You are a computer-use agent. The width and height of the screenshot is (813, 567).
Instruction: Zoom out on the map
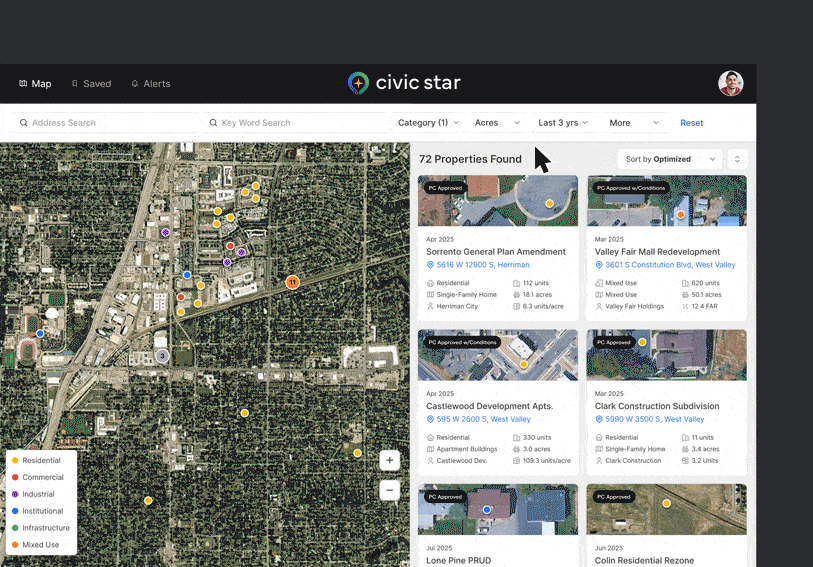[389, 490]
